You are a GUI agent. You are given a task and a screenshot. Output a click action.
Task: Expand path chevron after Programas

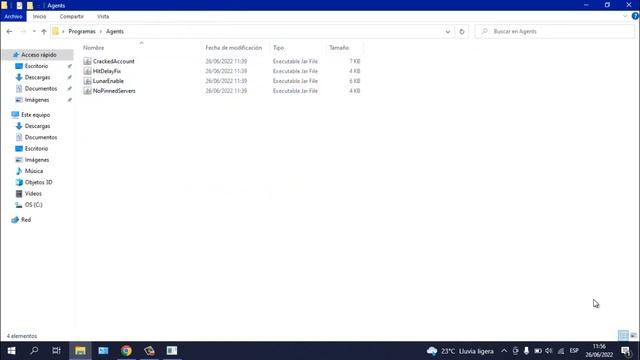tap(100, 31)
